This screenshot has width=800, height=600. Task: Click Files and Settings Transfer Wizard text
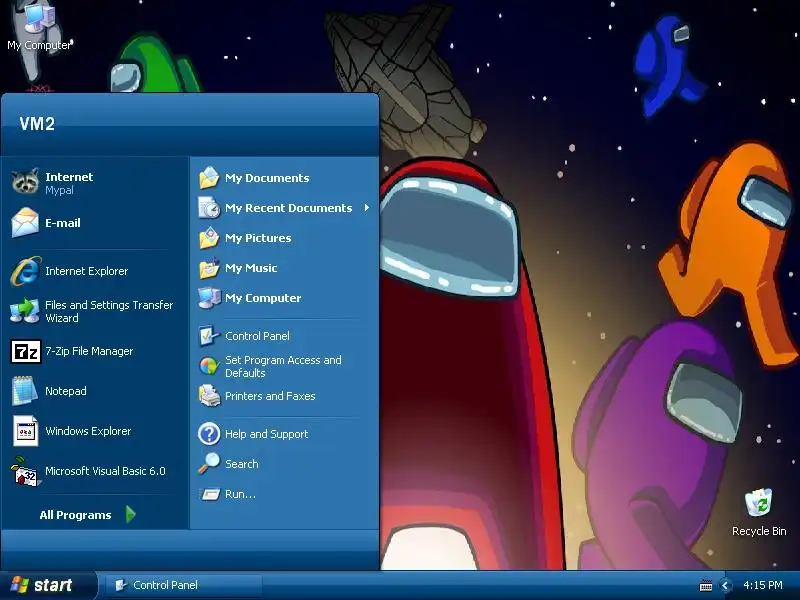[109, 311]
